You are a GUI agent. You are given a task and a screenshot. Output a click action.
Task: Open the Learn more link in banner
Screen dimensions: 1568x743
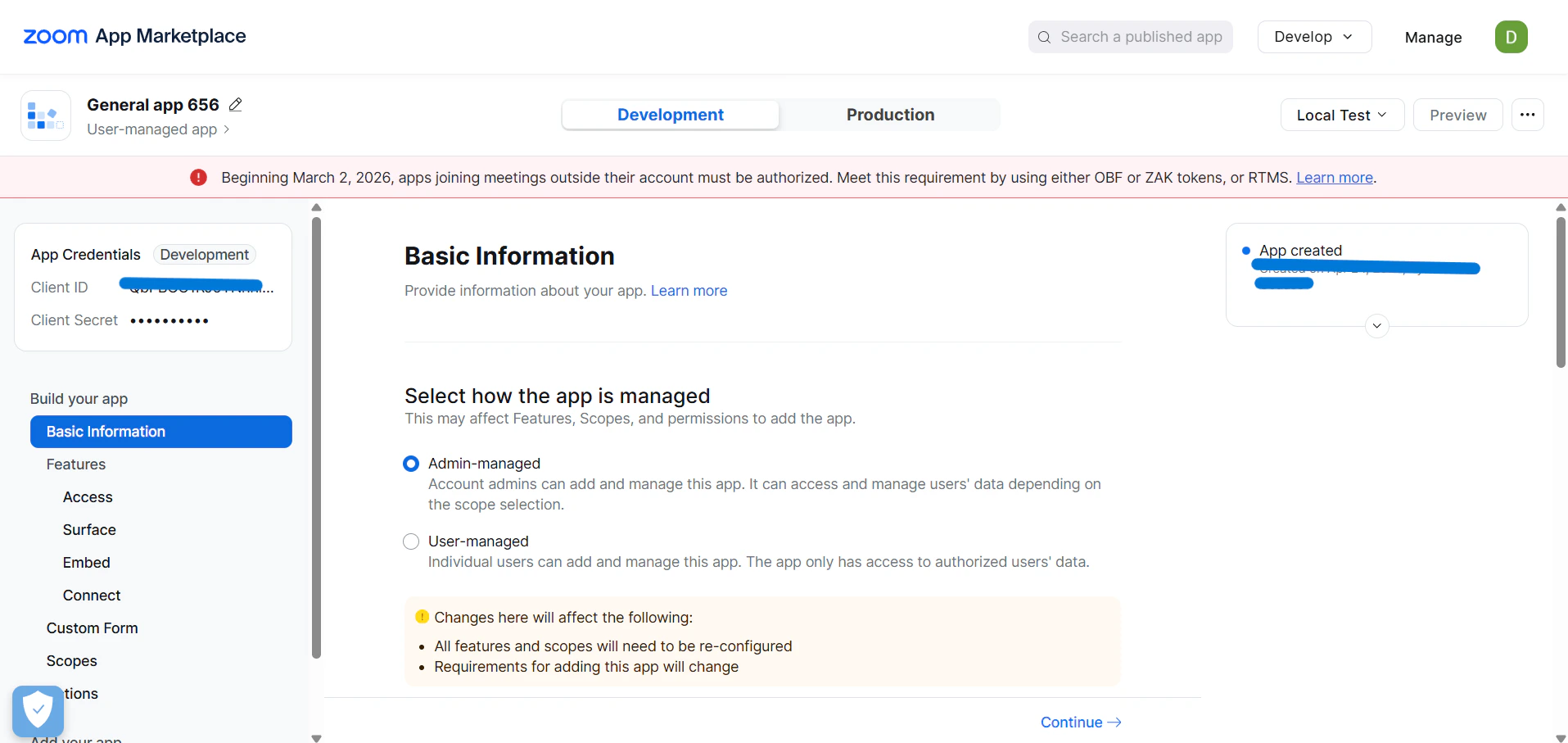coord(1335,178)
